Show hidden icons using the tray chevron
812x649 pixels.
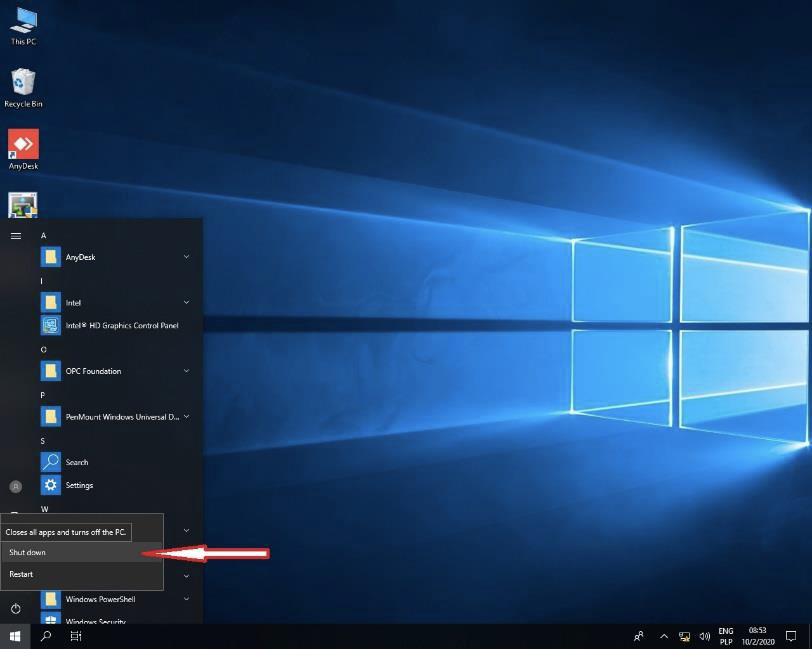click(663, 636)
